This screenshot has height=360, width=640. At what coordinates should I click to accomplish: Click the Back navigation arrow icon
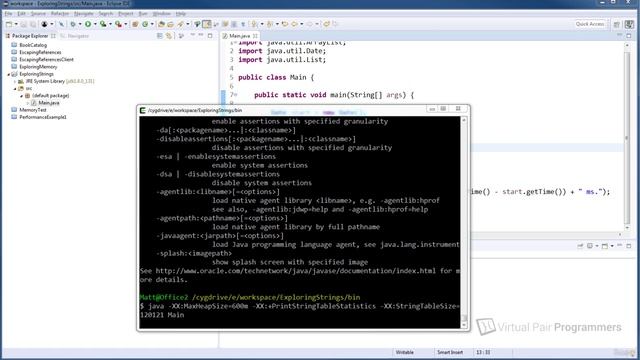pos(294,24)
